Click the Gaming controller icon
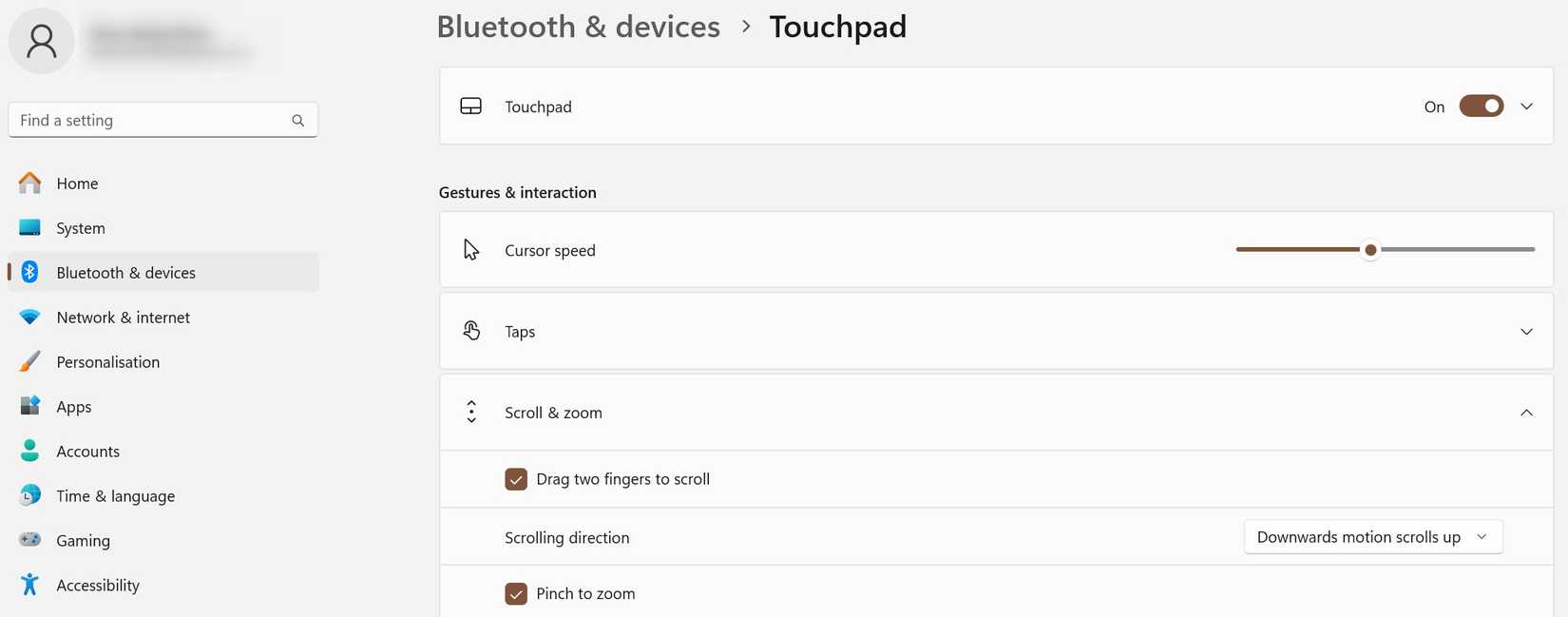Image resolution: width=1568 pixels, height=617 pixels. (x=30, y=540)
